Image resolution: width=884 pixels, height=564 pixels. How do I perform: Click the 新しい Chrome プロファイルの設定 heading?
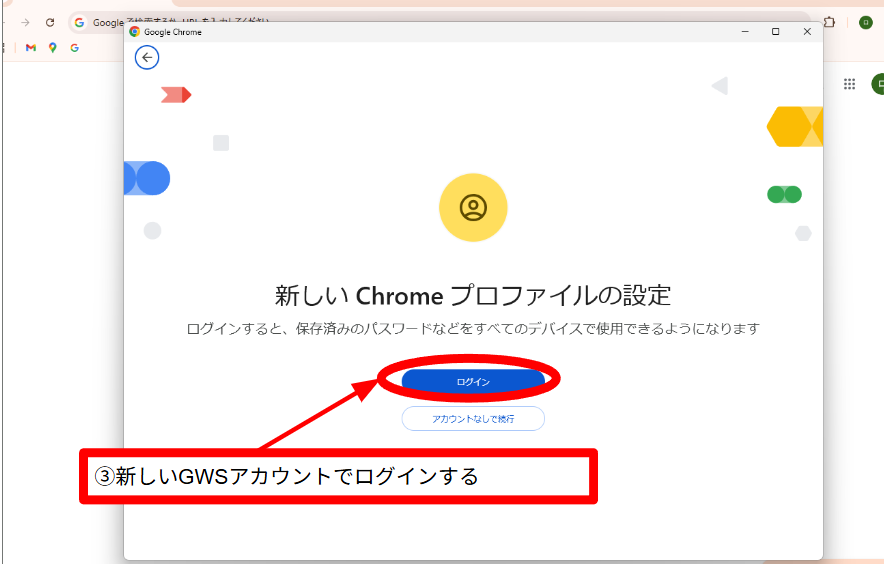tap(473, 295)
